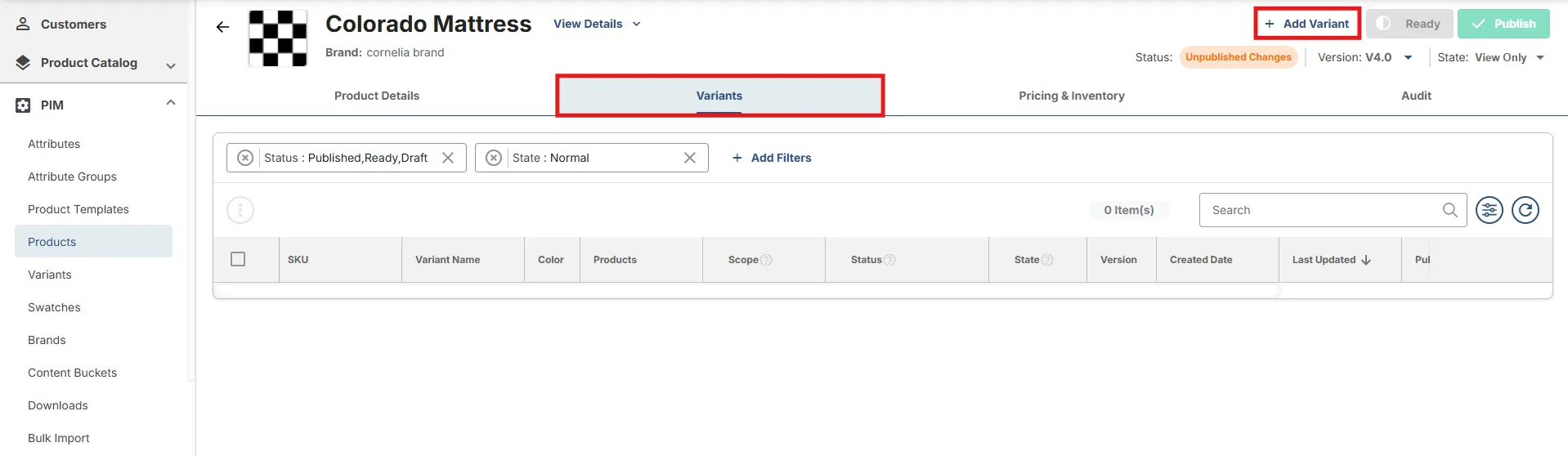Click the Ready button

(1409, 24)
